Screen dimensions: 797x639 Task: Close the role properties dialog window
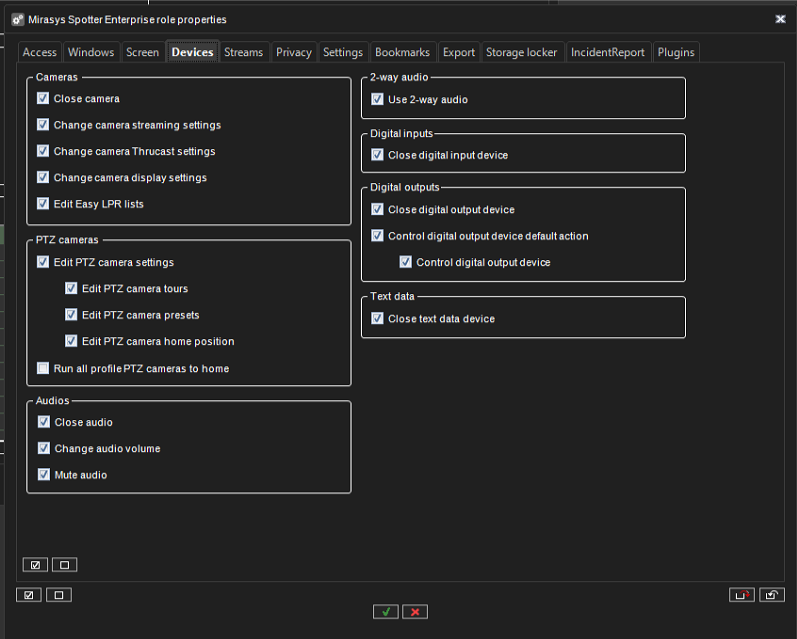coord(780,19)
